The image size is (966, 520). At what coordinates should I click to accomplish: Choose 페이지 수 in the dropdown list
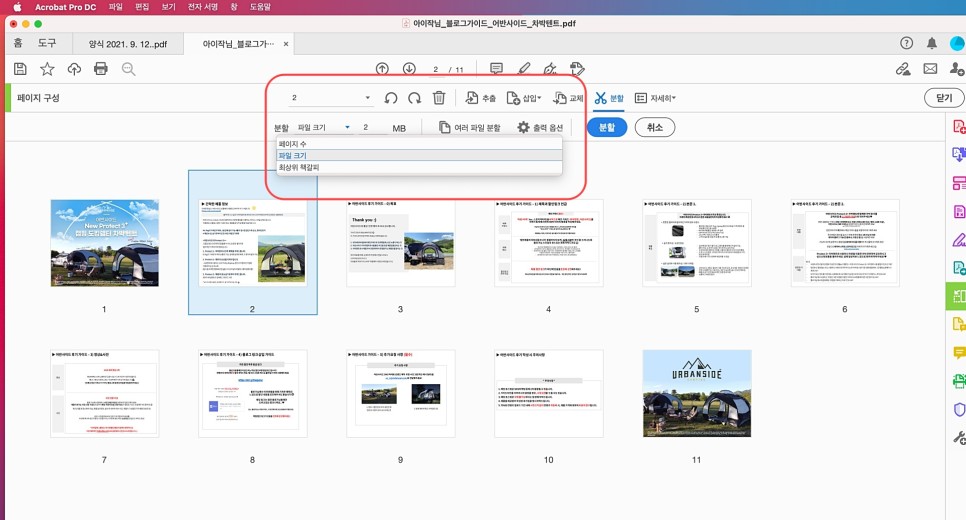(x=419, y=144)
